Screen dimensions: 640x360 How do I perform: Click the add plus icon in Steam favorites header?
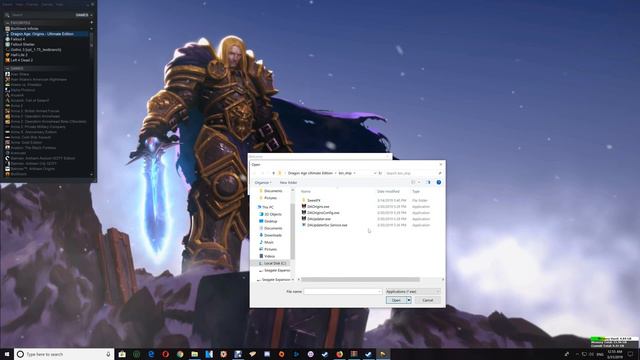pyautogui.click(x=91, y=23)
